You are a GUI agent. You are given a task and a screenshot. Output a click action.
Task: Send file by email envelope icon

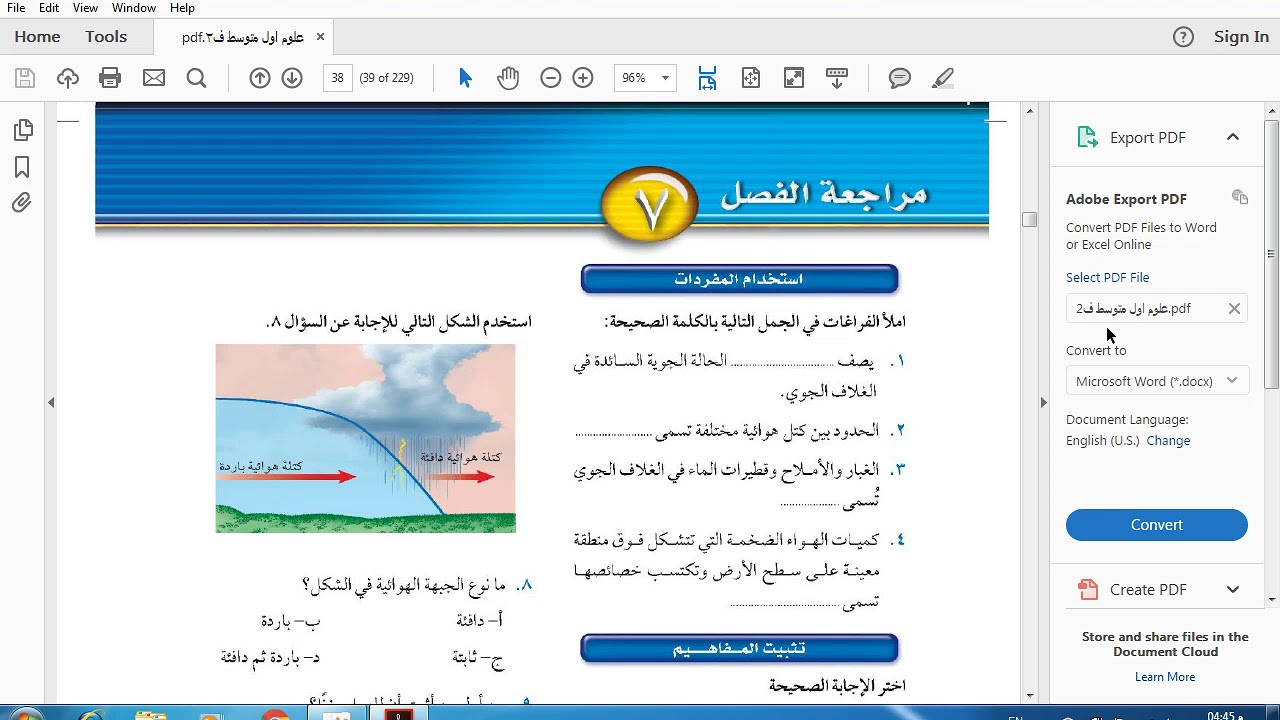(x=153, y=78)
